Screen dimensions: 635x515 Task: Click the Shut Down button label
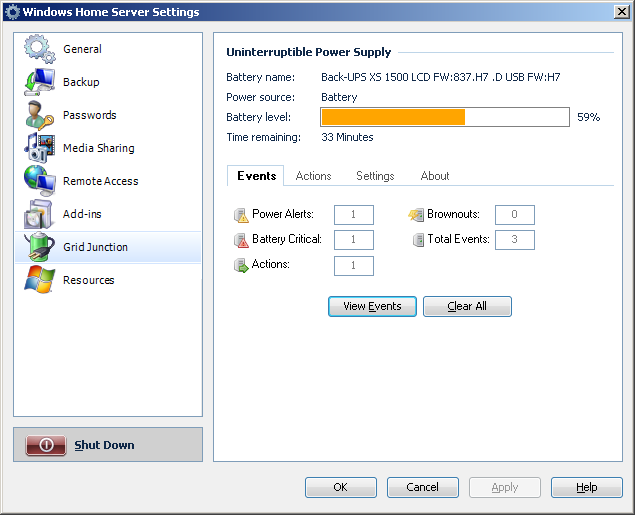104,445
